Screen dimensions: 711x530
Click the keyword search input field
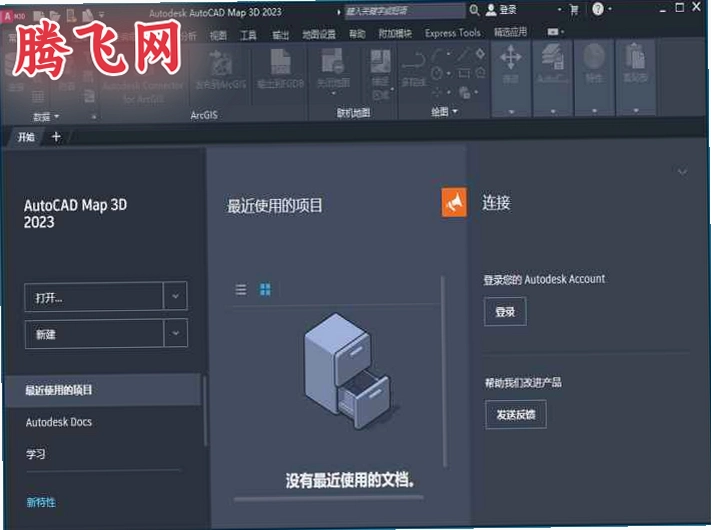pos(405,10)
